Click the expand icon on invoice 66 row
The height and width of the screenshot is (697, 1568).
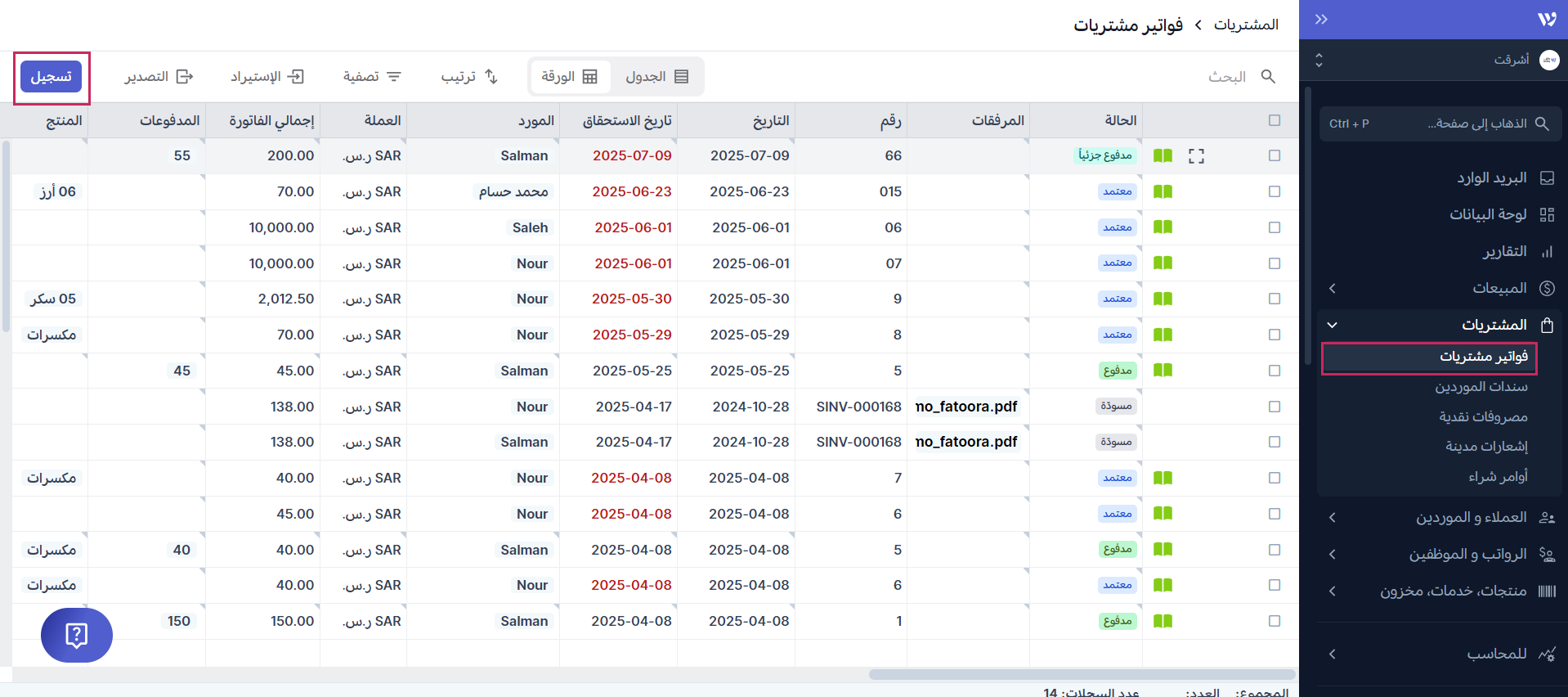[x=1196, y=156]
